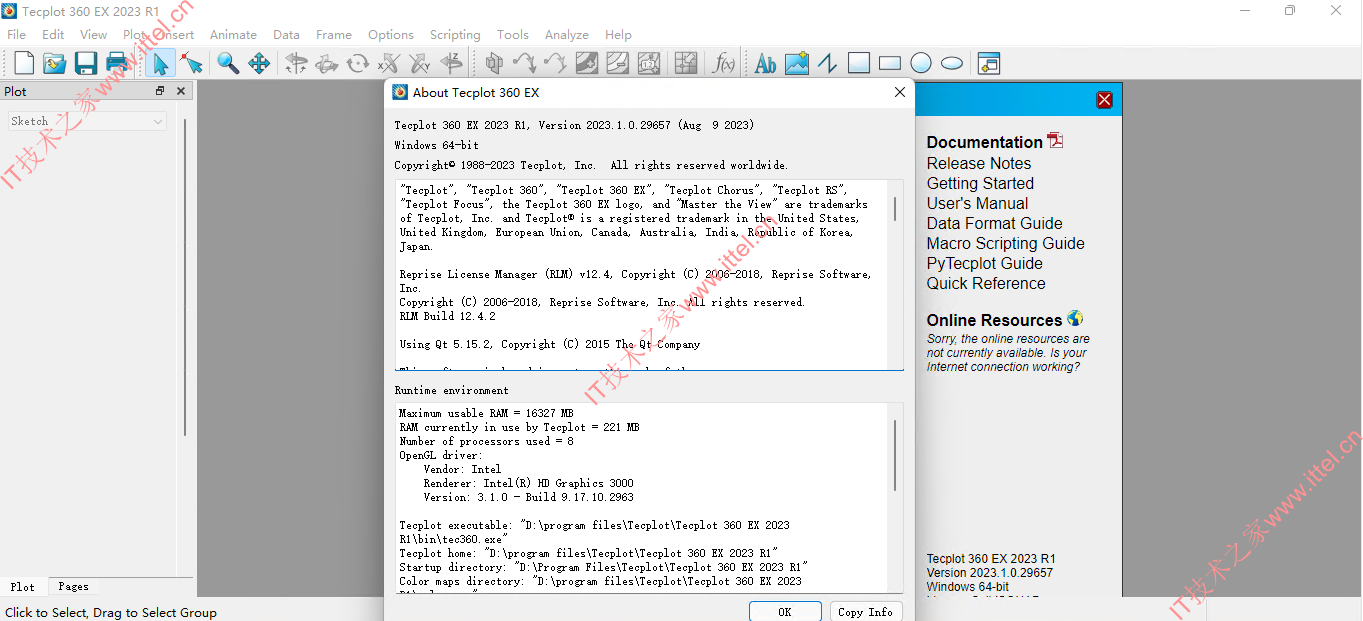The image size is (1363, 621).
Task: Print the plot with the printer icon
Action: pos(117,63)
